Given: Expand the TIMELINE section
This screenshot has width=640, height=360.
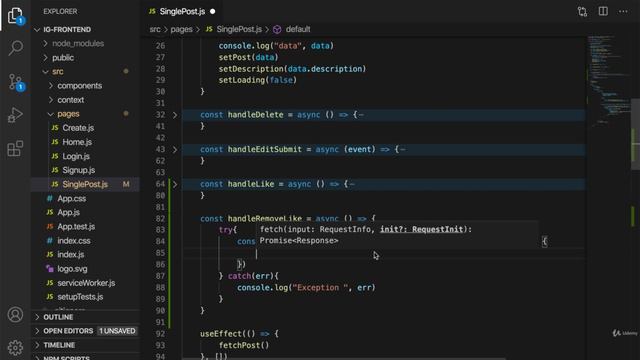Looking at the screenshot, I should click(59, 345).
